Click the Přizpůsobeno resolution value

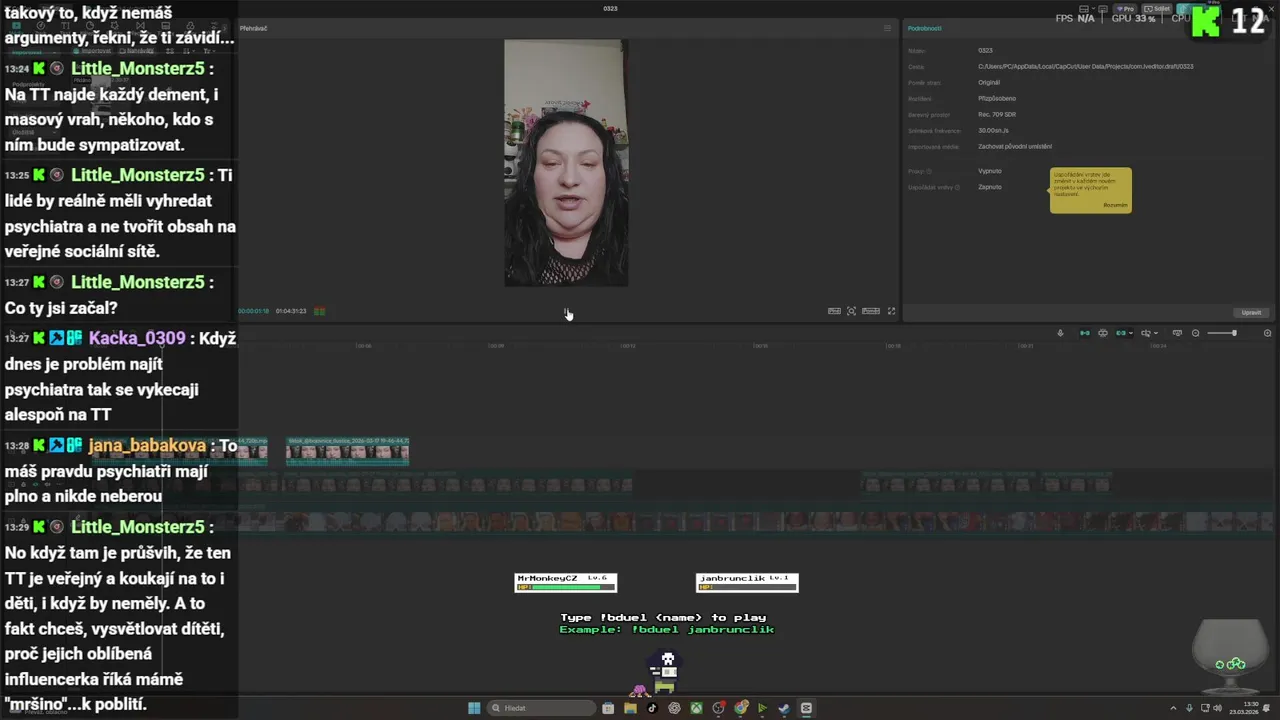click(x=997, y=98)
